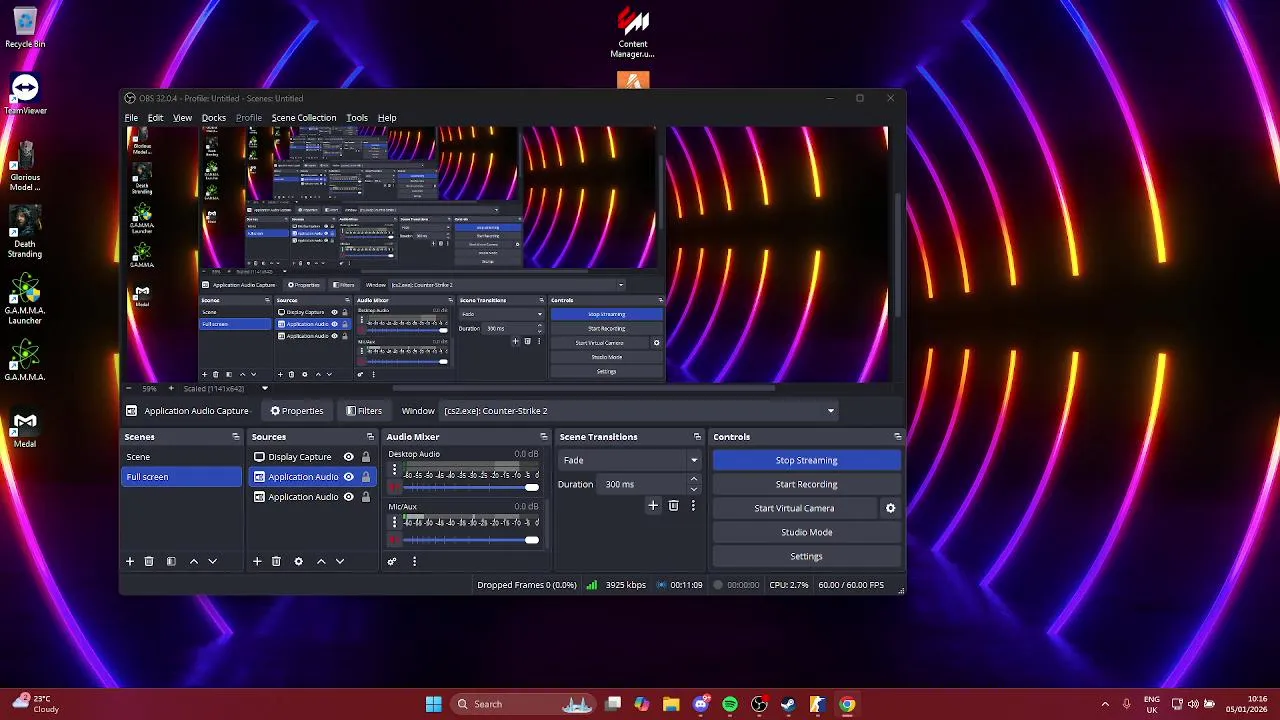Open the Edit menu

point(155,118)
